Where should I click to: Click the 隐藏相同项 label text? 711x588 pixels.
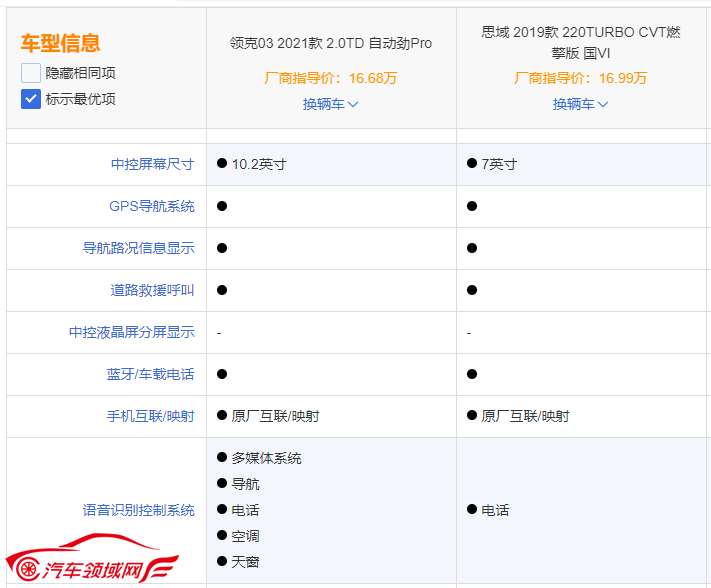(x=80, y=73)
